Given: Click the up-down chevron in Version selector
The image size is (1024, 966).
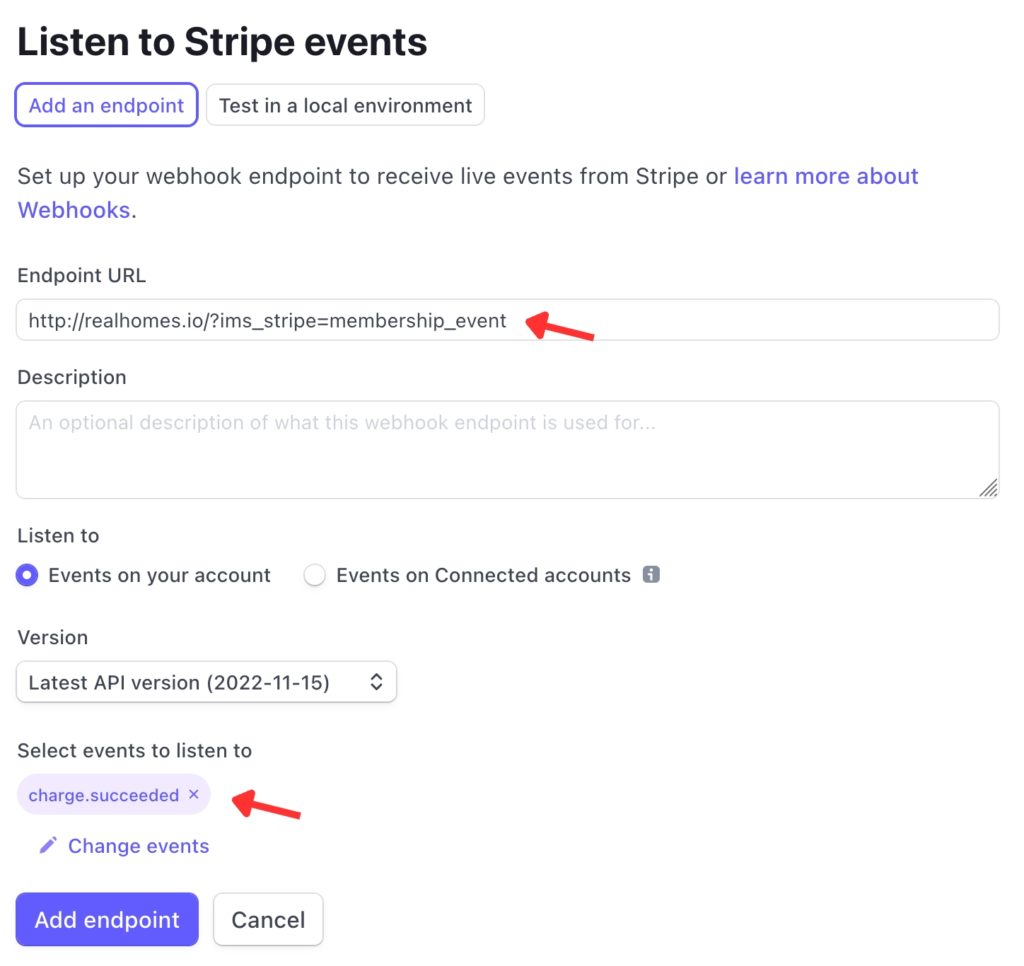Looking at the screenshot, I should pyautogui.click(x=376, y=682).
